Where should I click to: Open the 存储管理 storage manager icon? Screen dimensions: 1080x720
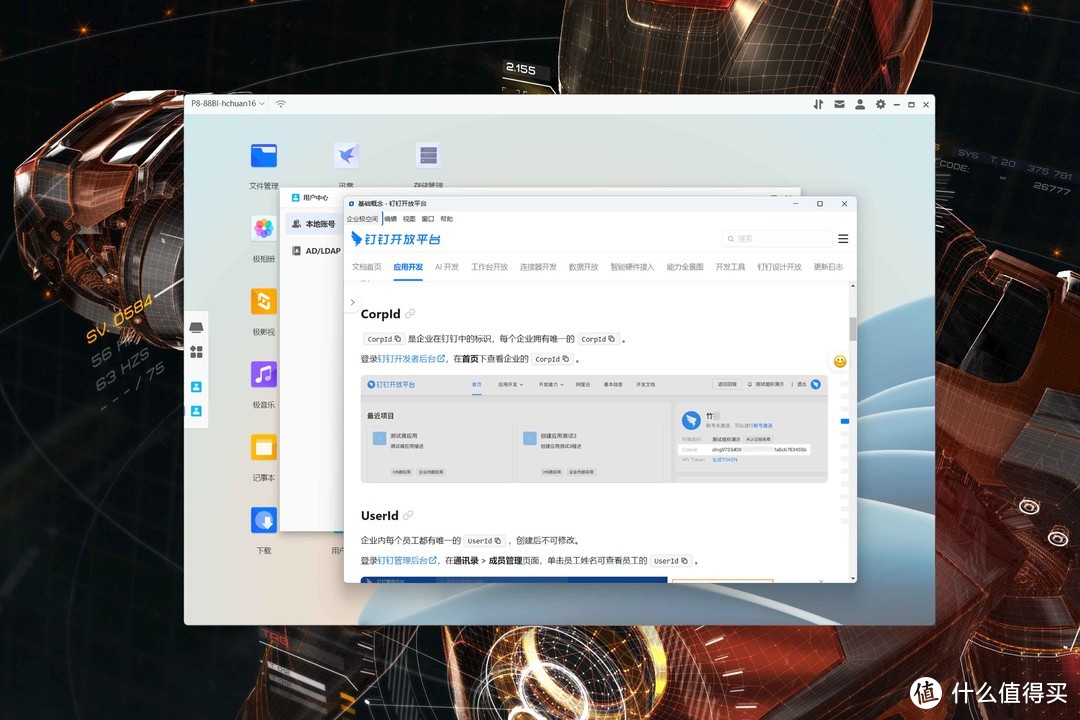pyautogui.click(x=429, y=156)
